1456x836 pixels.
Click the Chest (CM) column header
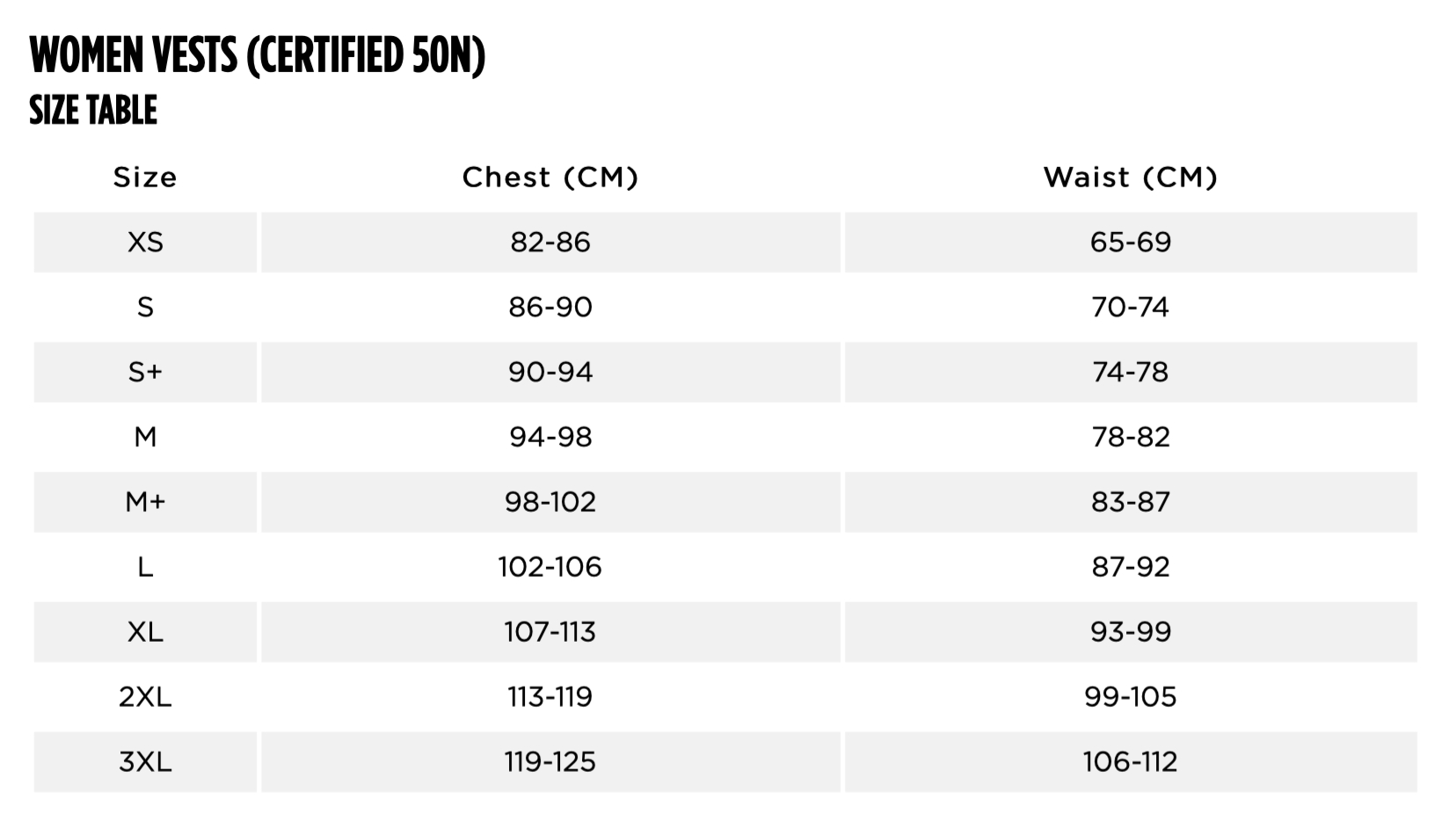coord(550,178)
